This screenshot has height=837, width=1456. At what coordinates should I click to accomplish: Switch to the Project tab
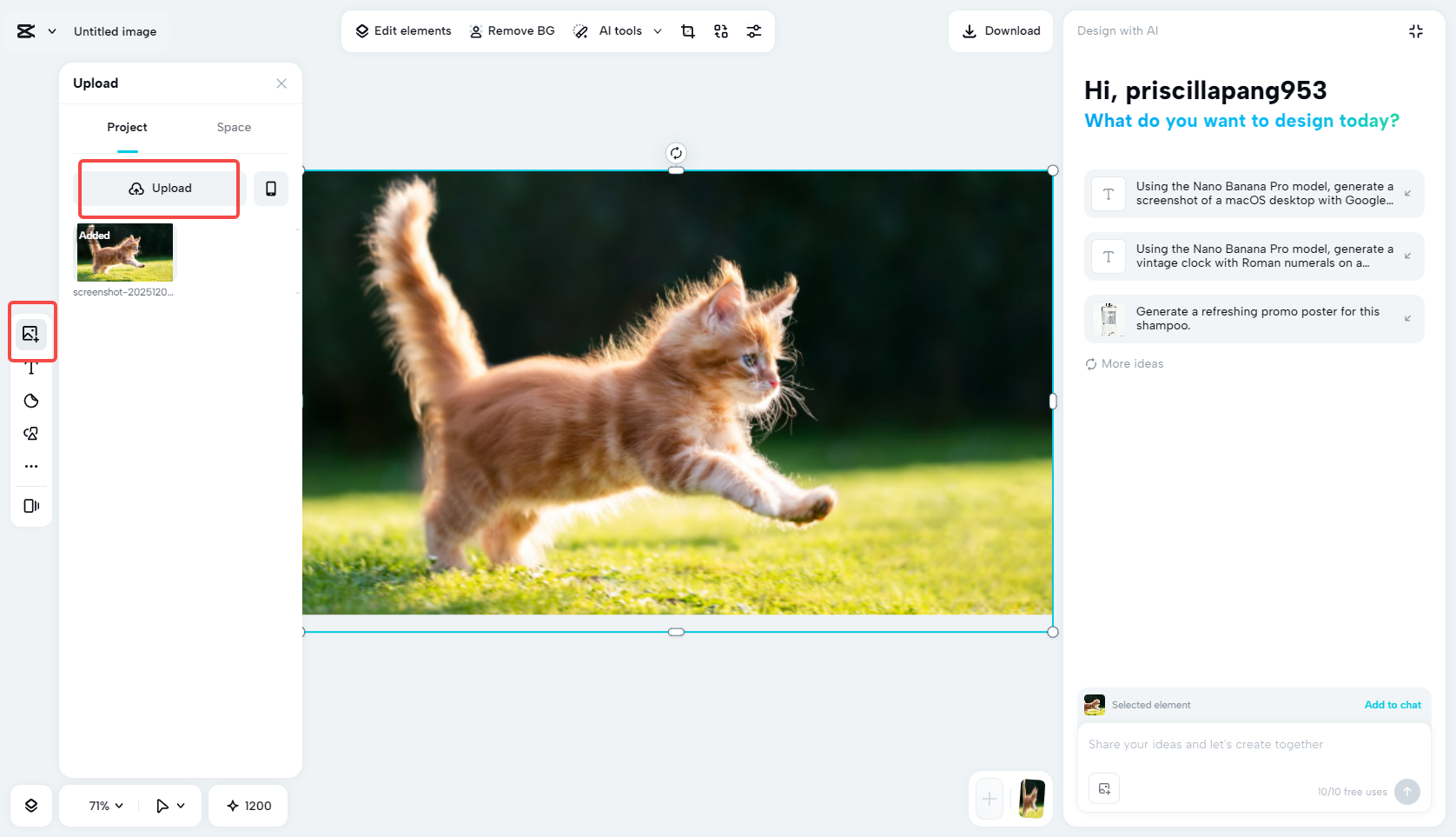tap(127, 127)
